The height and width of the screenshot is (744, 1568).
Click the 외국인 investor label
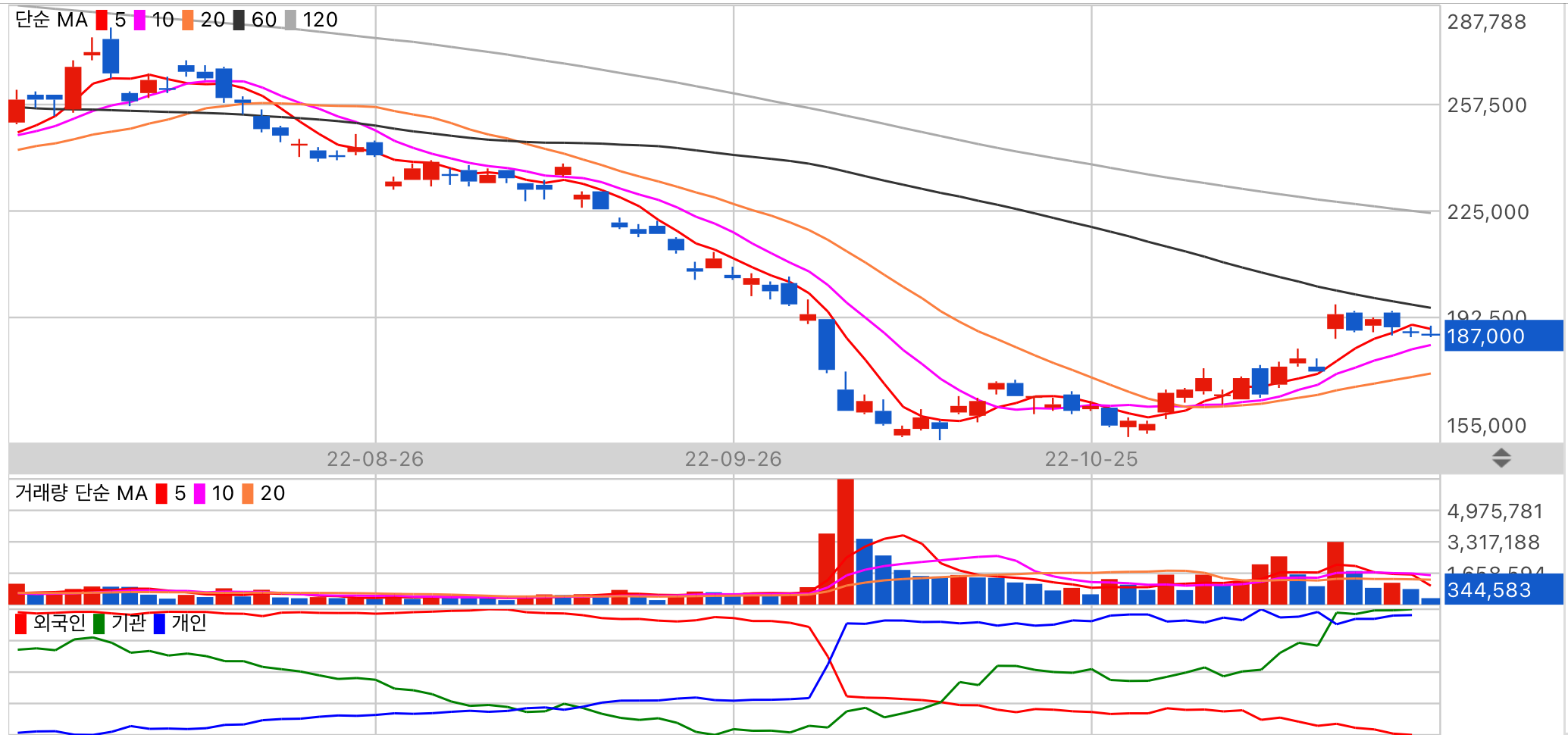[x=59, y=623]
